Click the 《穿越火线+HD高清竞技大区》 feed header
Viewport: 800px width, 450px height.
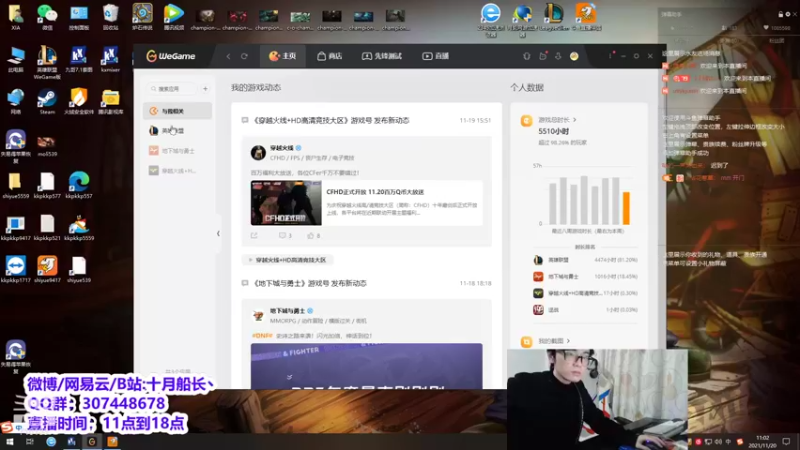point(331,120)
